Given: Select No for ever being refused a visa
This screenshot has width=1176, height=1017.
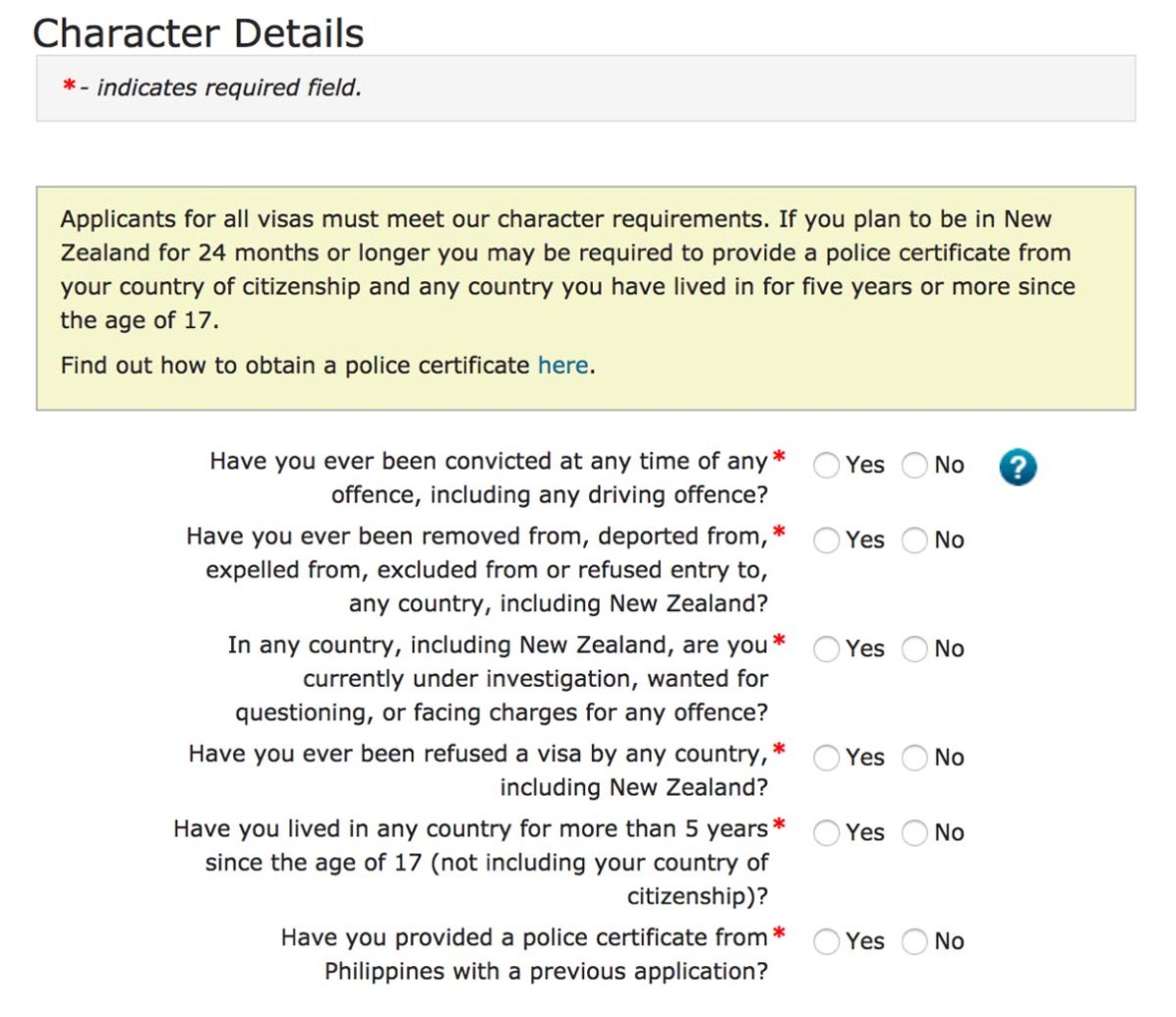Looking at the screenshot, I should click(x=914, y=758).
